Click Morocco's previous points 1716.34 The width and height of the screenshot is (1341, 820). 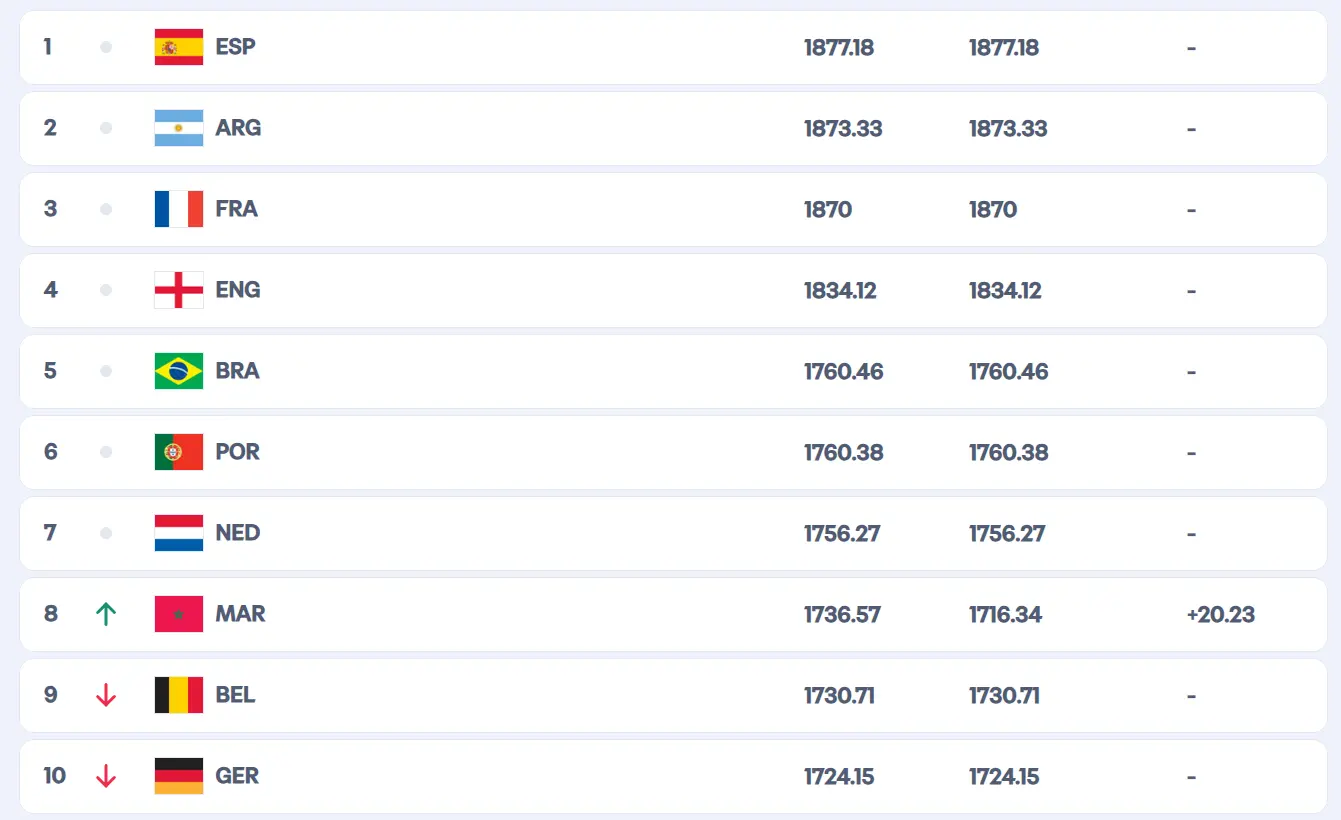point(1005,615)
